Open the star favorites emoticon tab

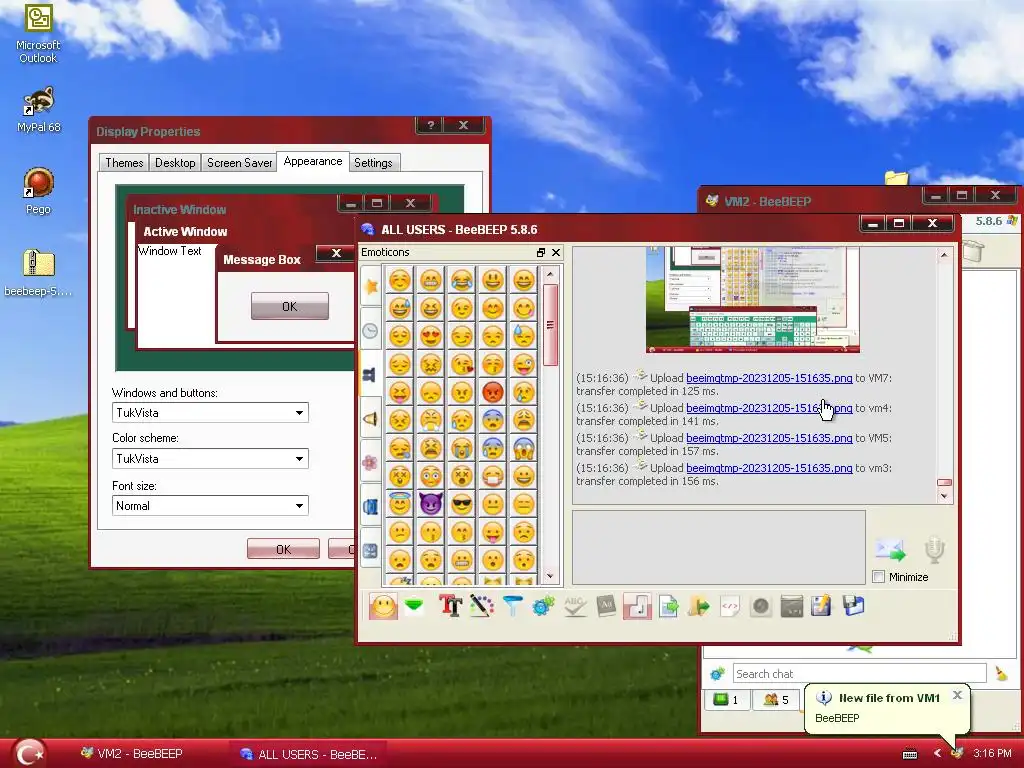point(370,287)
